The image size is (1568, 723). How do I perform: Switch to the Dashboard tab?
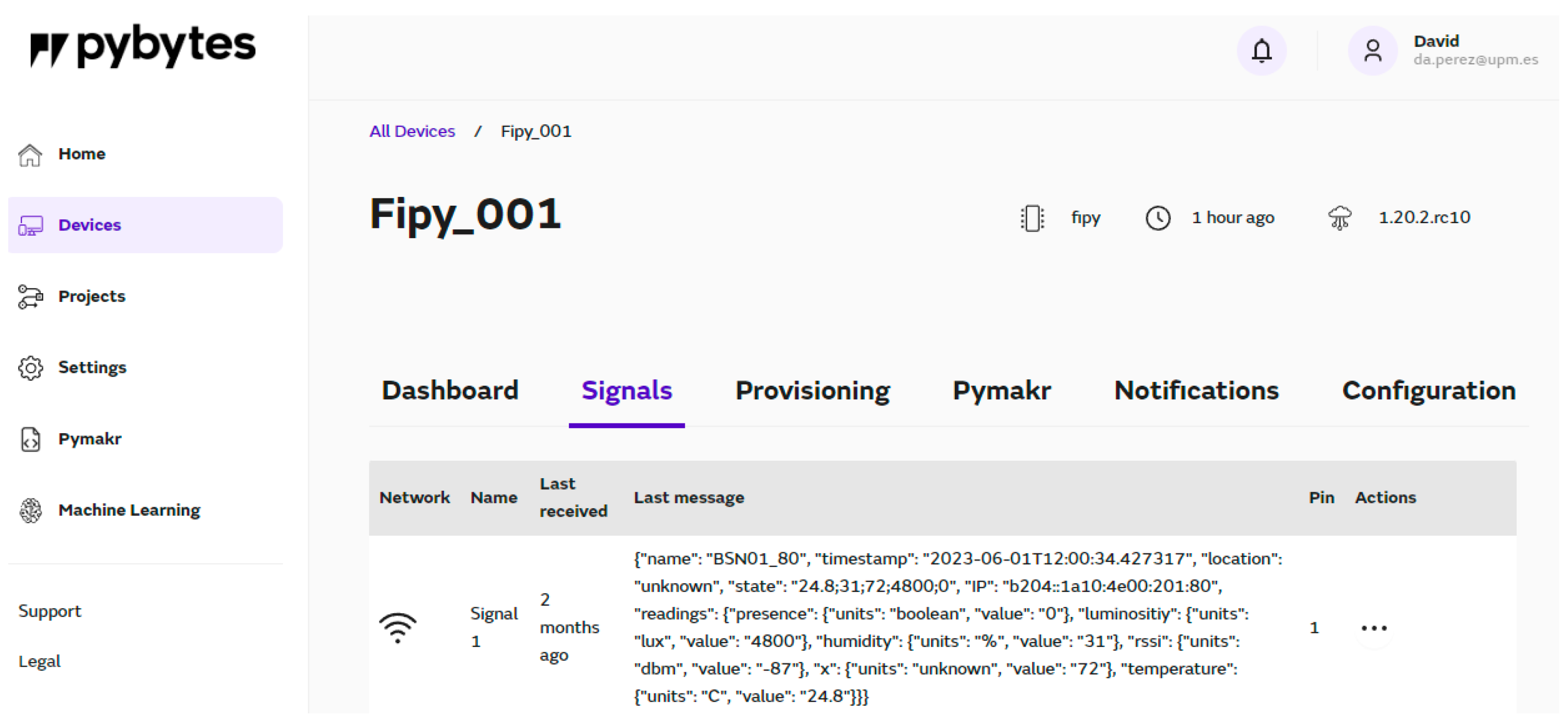pos(450,391)
